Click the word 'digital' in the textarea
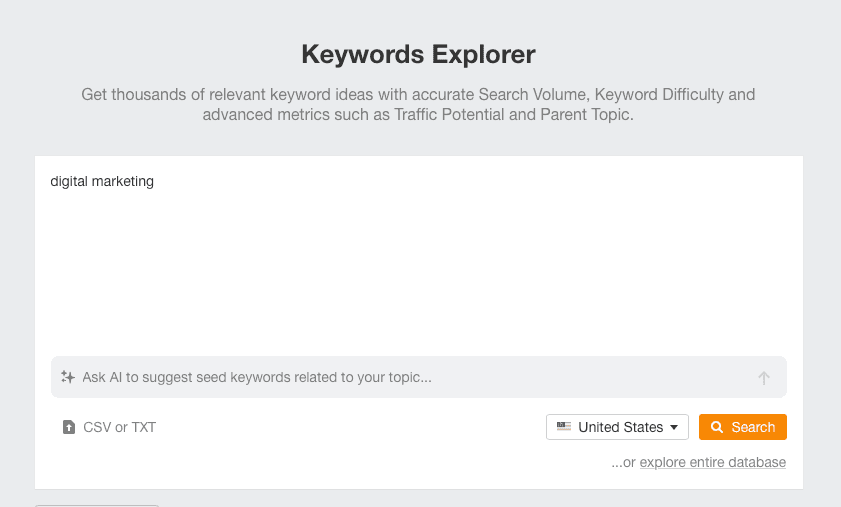The height and width of the screenshot is (507, 841). click(68, 182)
